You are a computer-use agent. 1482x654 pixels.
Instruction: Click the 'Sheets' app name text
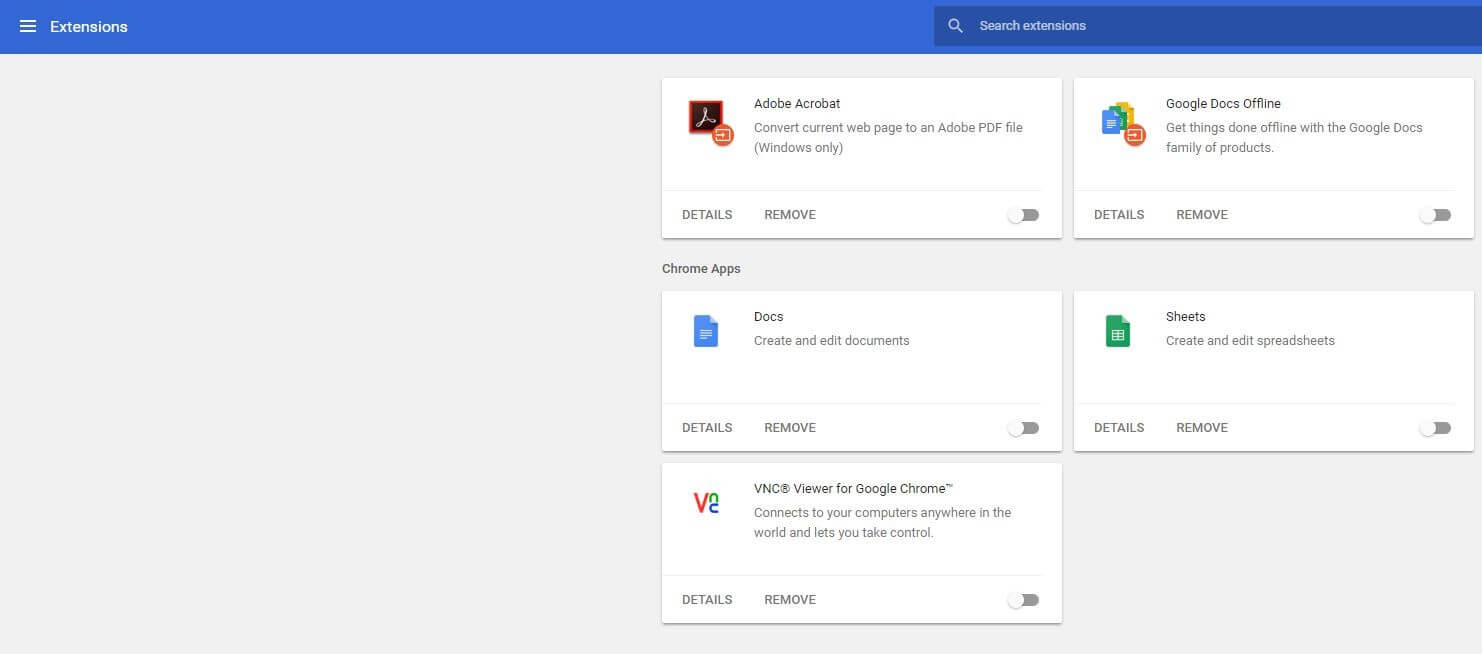(x=1186, y=317)
